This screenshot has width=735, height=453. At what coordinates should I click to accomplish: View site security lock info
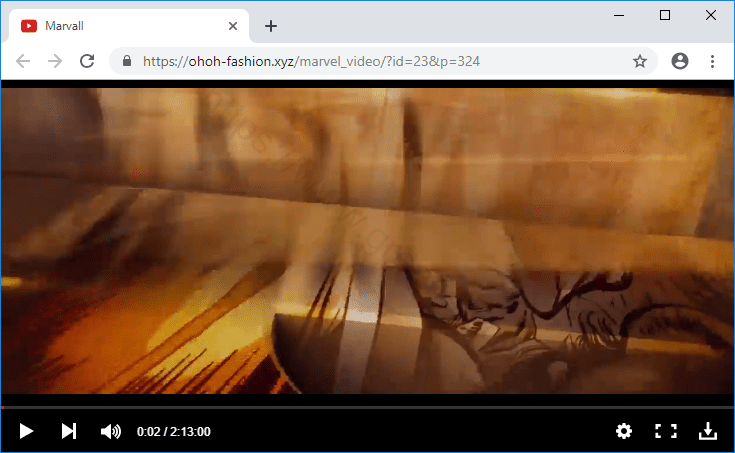pos(126,61)
